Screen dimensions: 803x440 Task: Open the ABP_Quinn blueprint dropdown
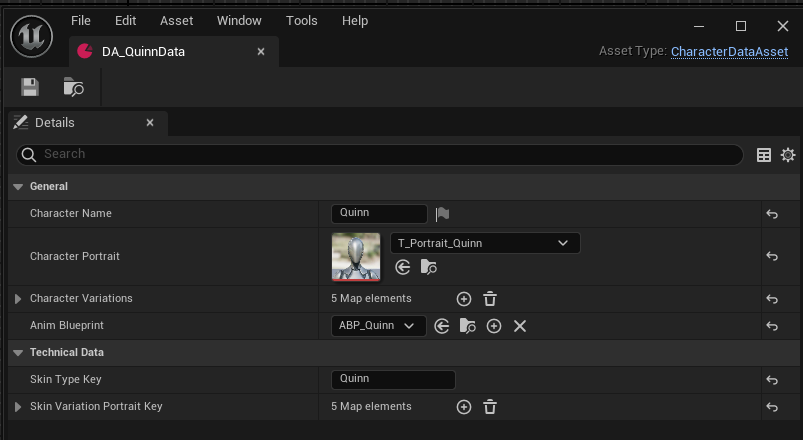(377, 326)
